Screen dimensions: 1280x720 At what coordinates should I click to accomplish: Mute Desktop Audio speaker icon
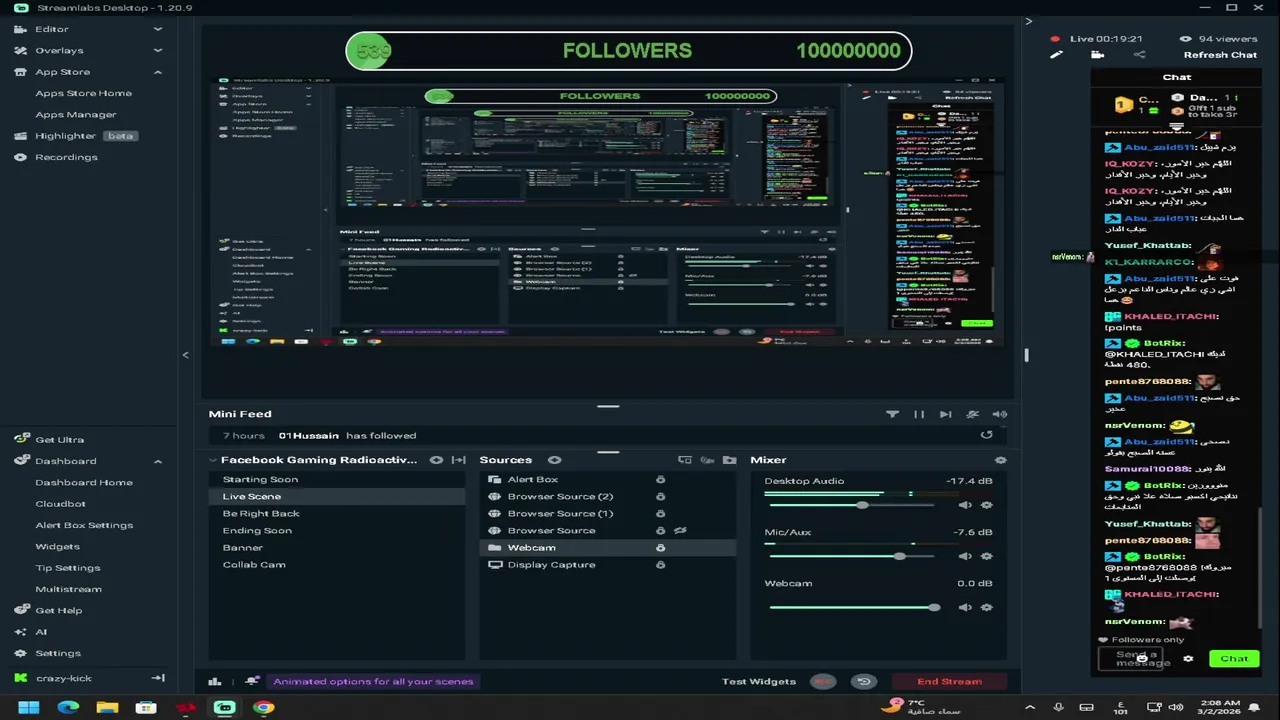pyautogui.click(x=965, y=505)
